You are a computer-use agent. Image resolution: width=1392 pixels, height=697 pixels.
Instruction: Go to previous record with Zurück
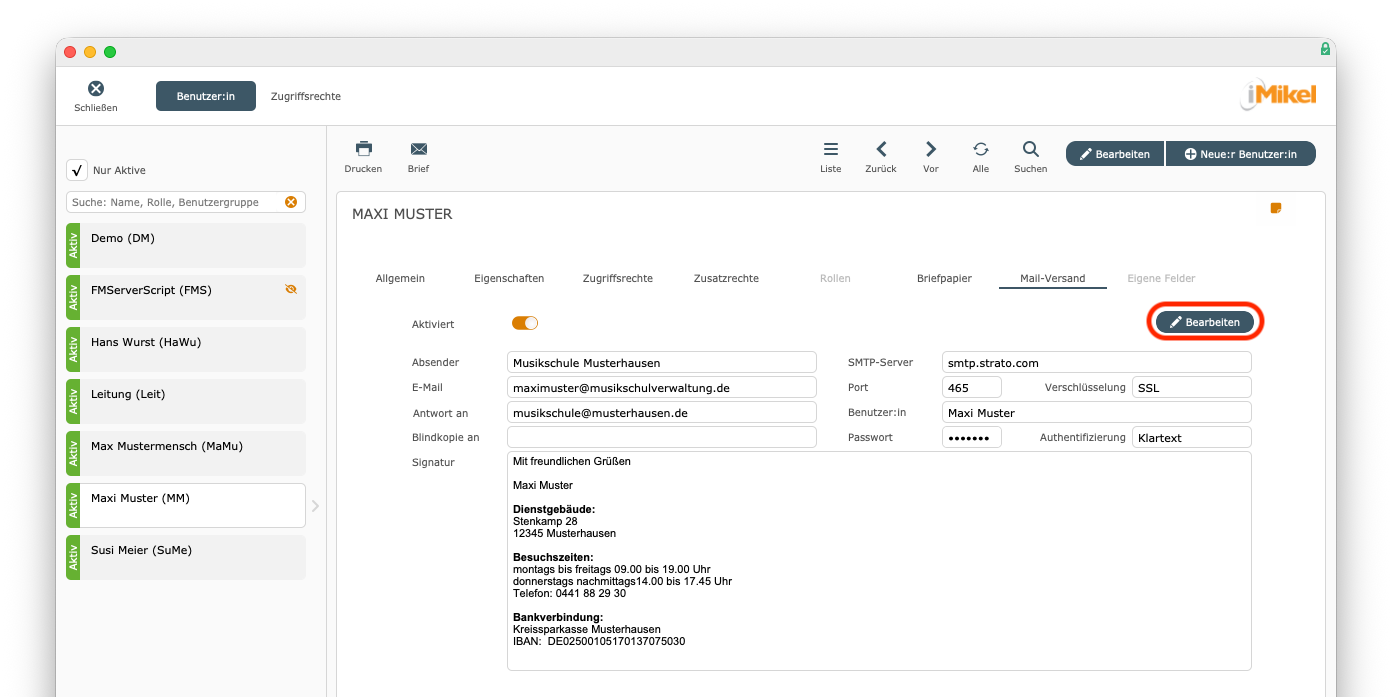(881, 149)
